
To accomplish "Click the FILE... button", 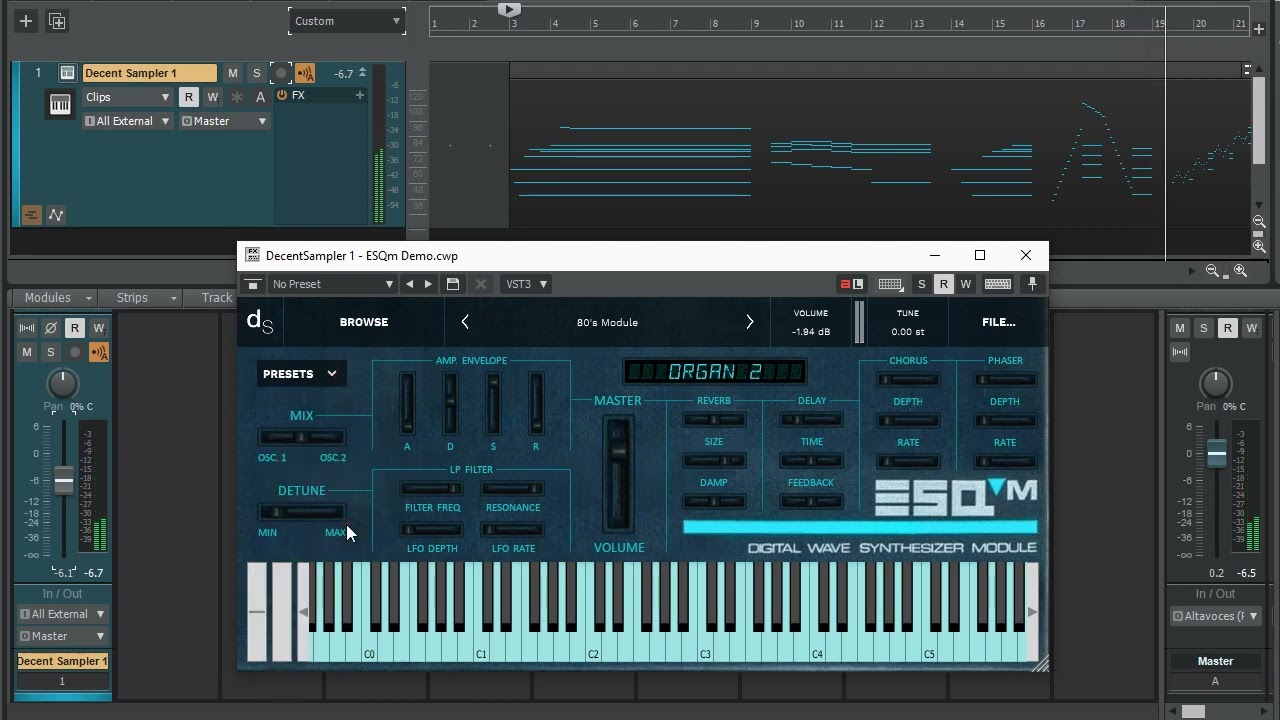I will 998,322.
